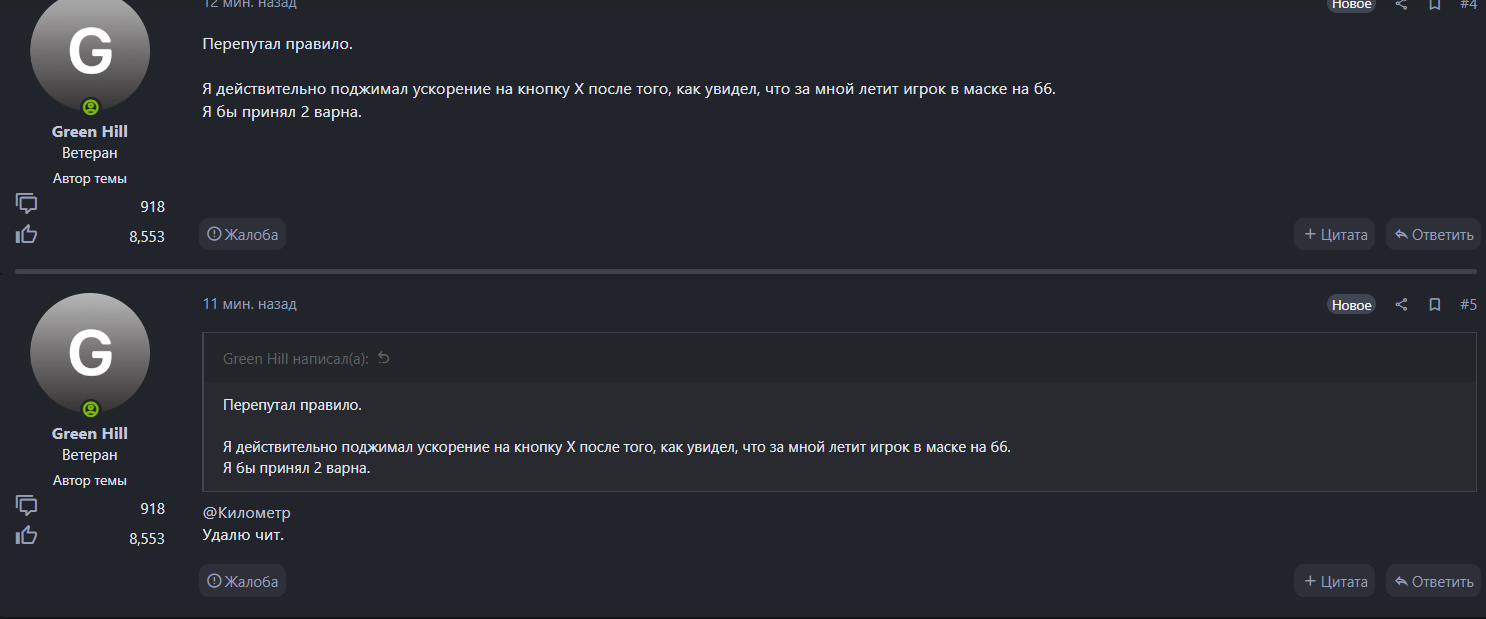The width and height of the screenshot is (1486, 619).
Task: Open the "11 мин. назад" timestamp link
Action: coord(250,304)
